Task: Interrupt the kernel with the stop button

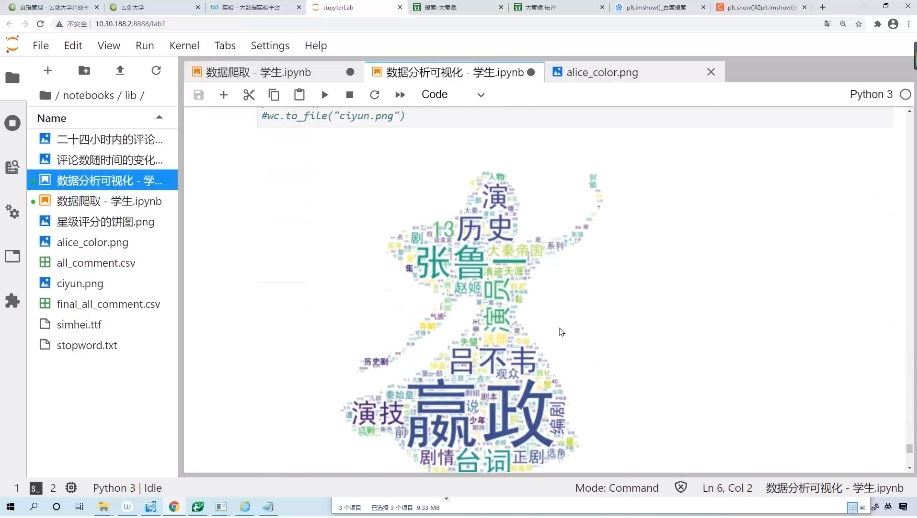Action: (x=349, y=95)
